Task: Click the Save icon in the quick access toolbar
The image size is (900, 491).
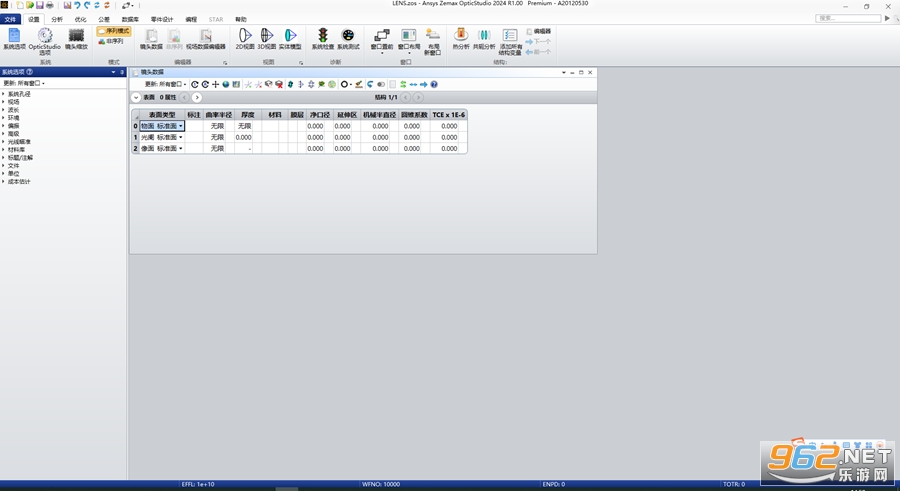Action: point(40,5)
